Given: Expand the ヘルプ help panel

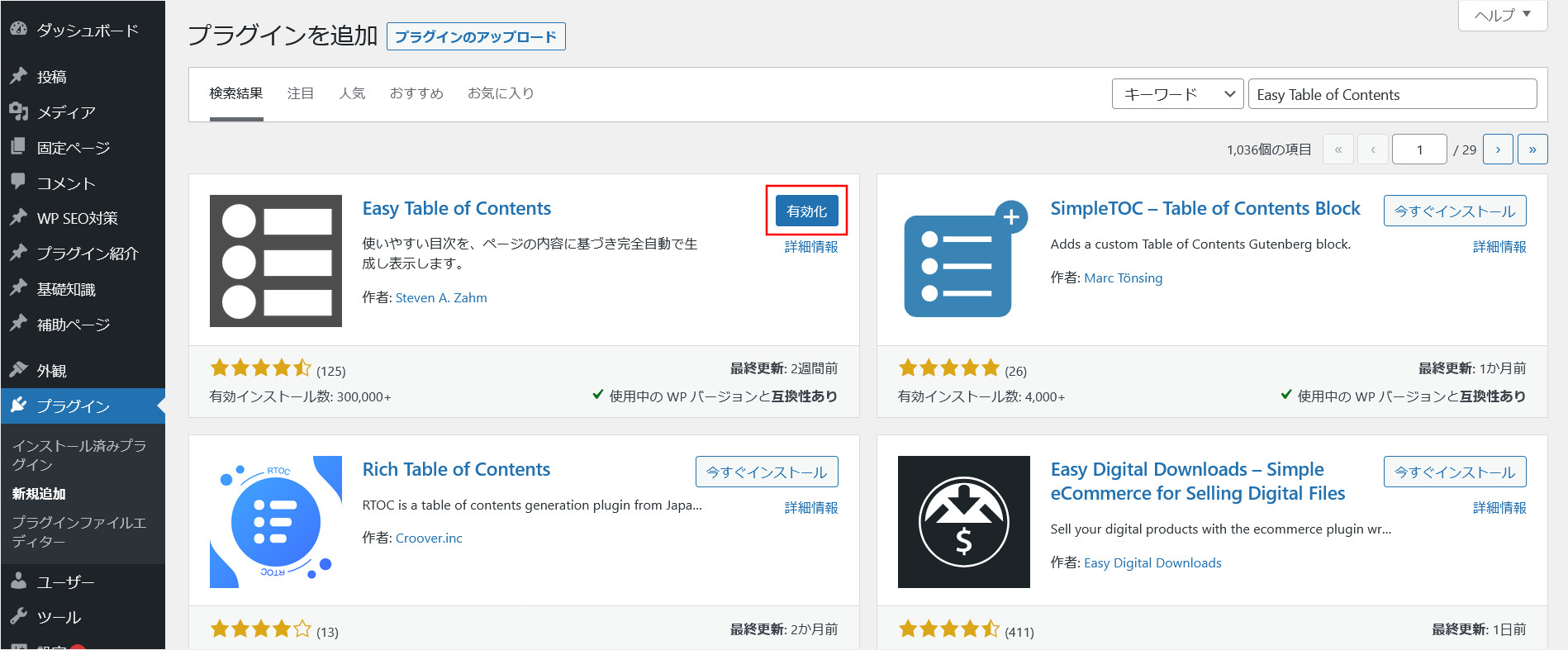Looking at the screenshot, I should [x=1502, y=15].
